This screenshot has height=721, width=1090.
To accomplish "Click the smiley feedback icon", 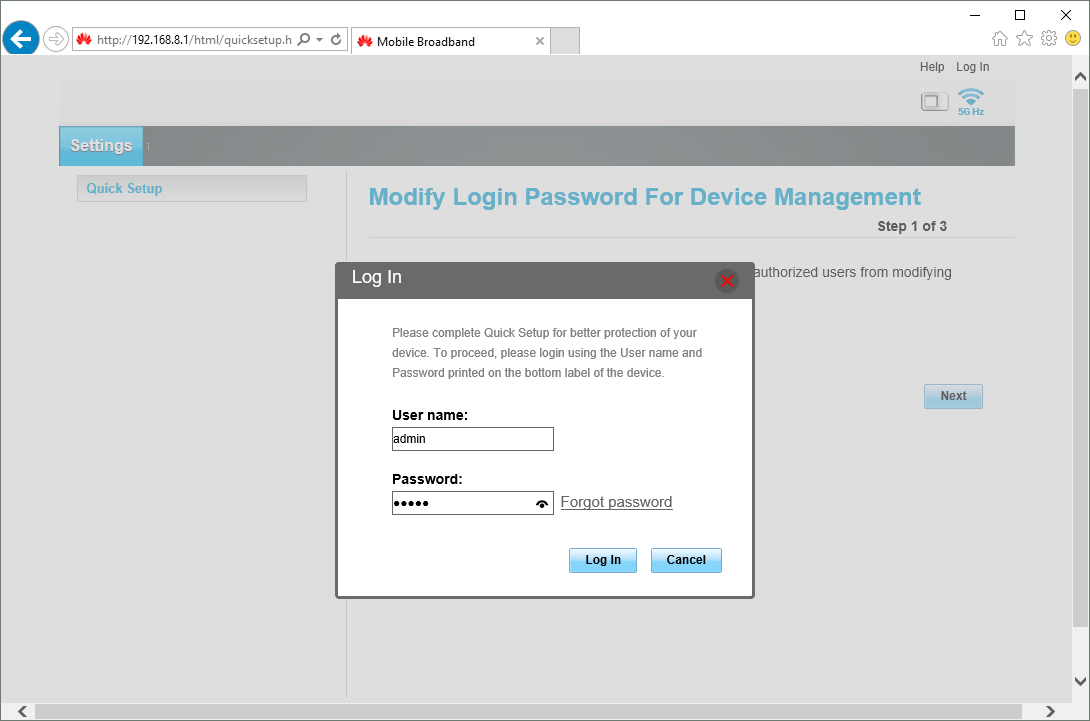I will pos(1071,37).
